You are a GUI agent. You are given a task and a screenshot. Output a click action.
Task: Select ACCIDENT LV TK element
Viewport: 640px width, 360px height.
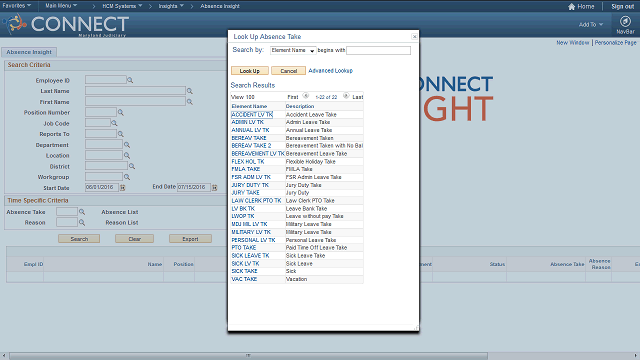(x=252, y=115)
